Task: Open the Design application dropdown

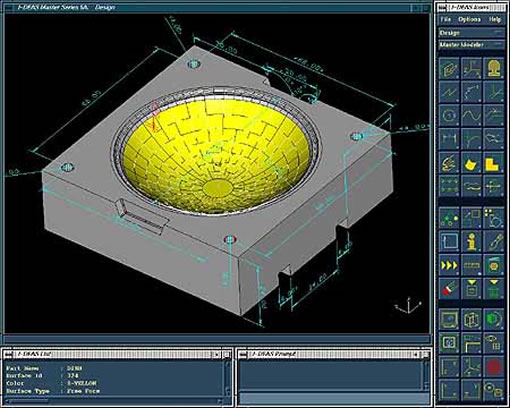Action: tap(471, 33)
